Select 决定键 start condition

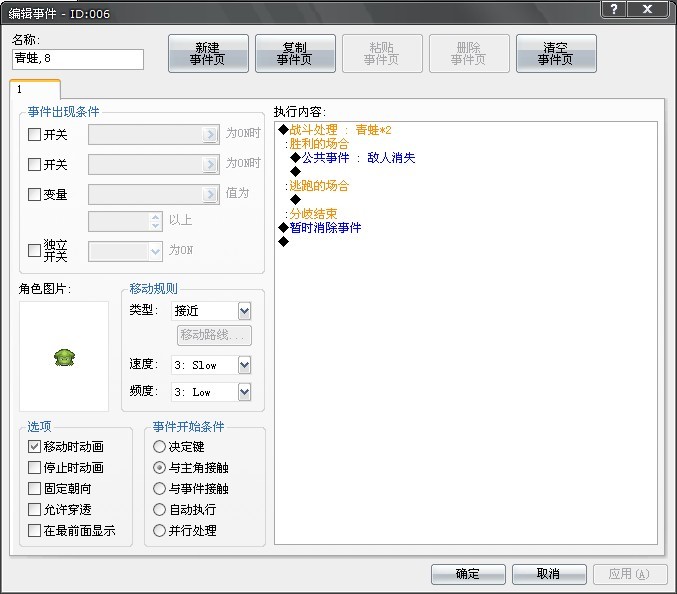tap(159, 446)
